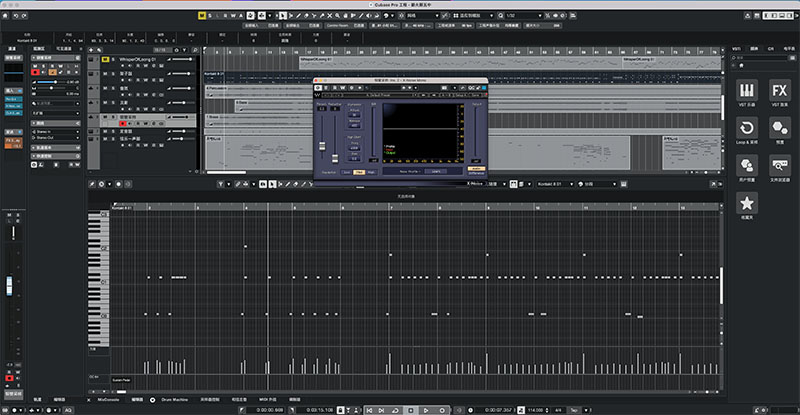
Task: Click the Difference button in X-Noise plugin
Action: click(x=476, y=173)
